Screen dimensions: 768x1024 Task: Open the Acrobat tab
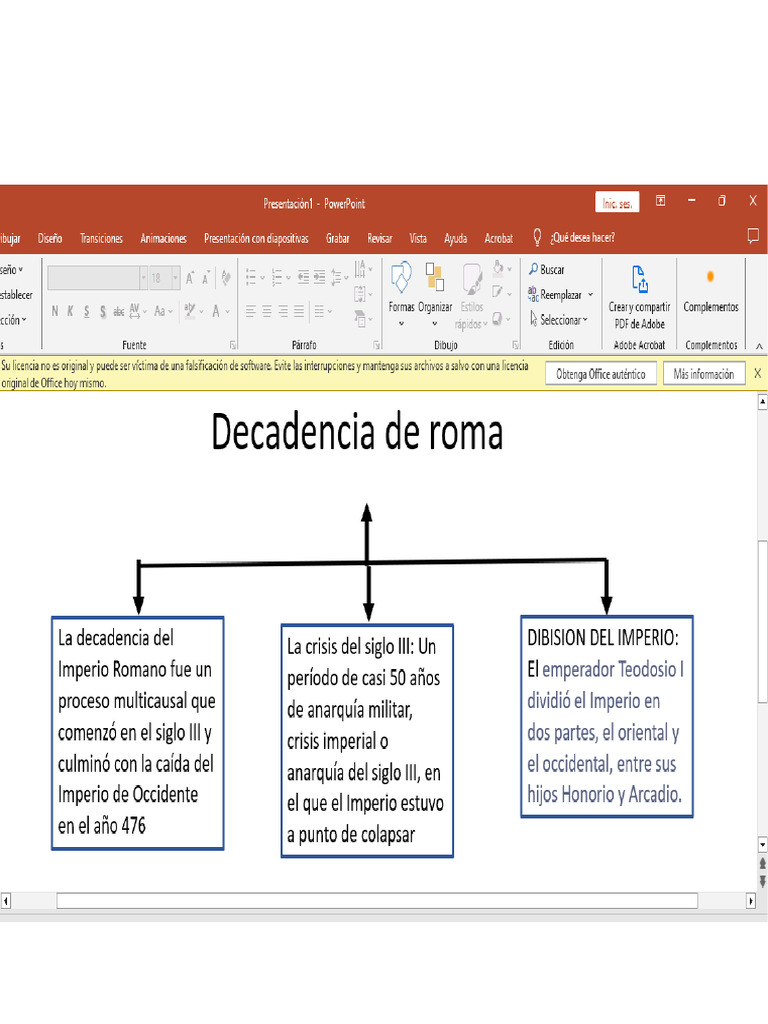(498, 238)
